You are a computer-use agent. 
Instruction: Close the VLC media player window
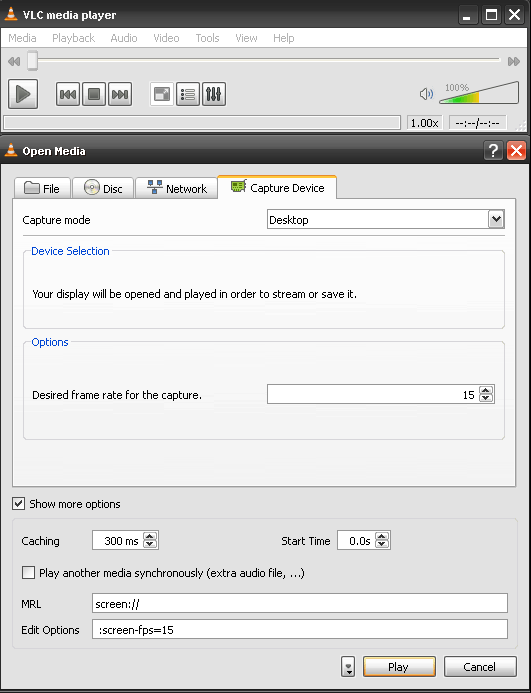click(515, 15)
